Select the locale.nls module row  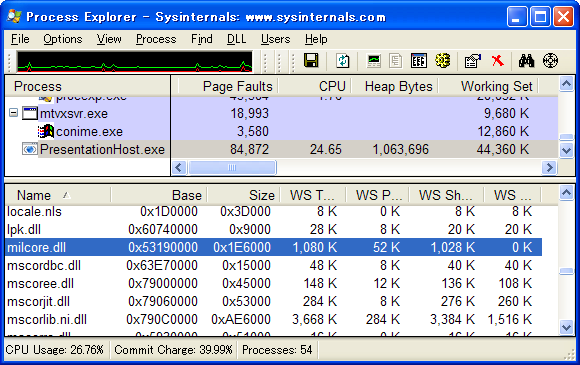coord(273,212)
